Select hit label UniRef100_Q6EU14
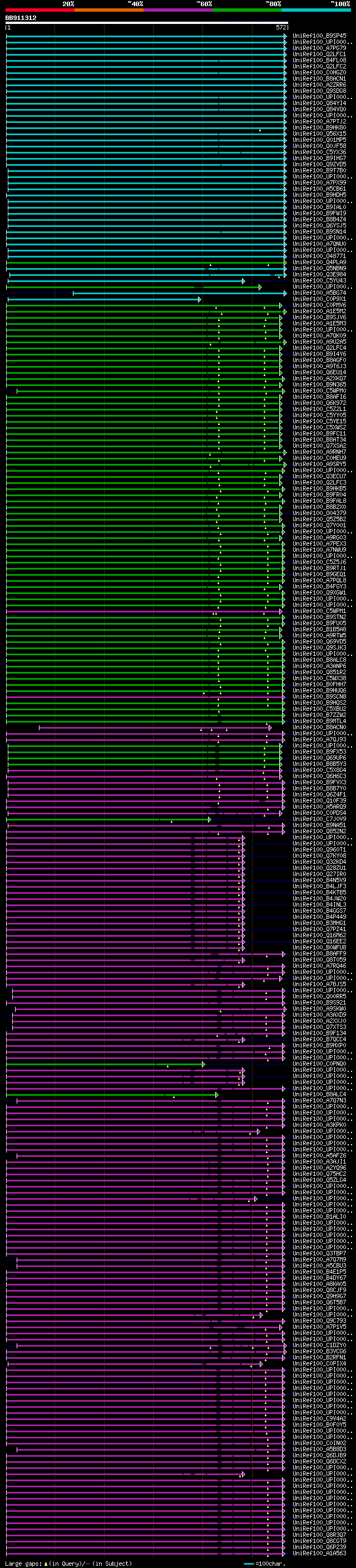 tap(319, 373)
